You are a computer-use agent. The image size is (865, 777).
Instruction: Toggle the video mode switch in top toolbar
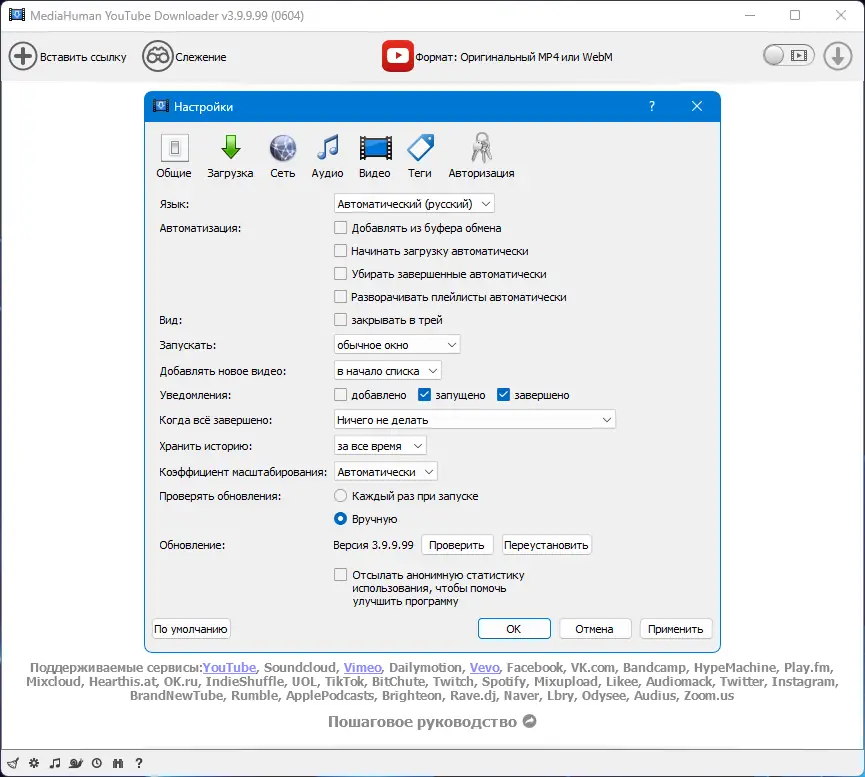(788, 55)
